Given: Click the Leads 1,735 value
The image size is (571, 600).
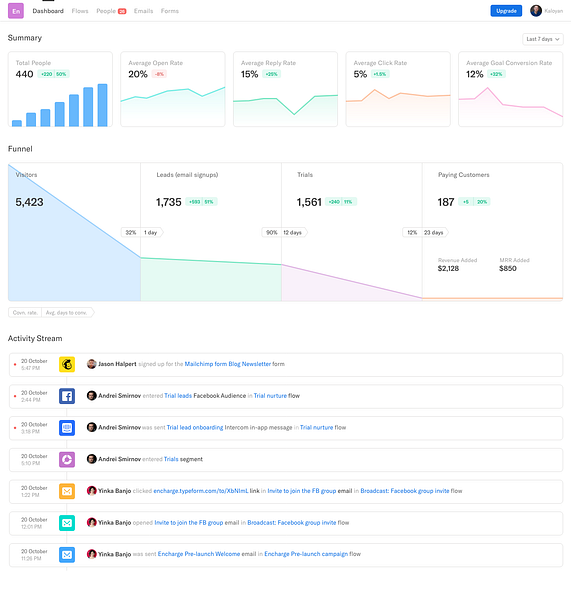Looking at the screenshot, I should (x=168, y=202).
